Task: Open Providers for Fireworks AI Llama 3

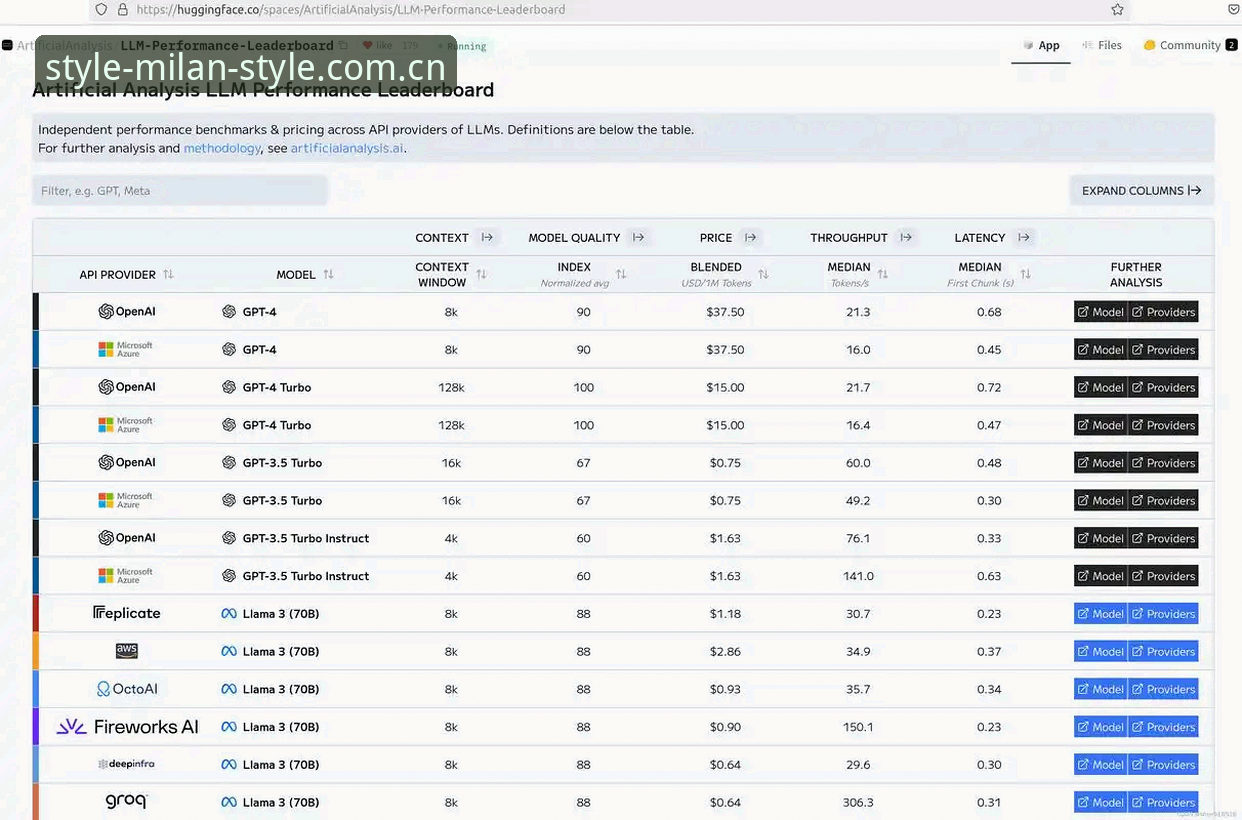Action: click(x=1163, y=727)
